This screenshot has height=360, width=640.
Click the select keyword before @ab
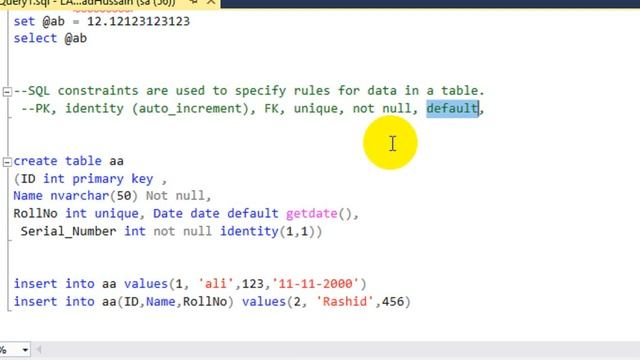pos(35,38)
